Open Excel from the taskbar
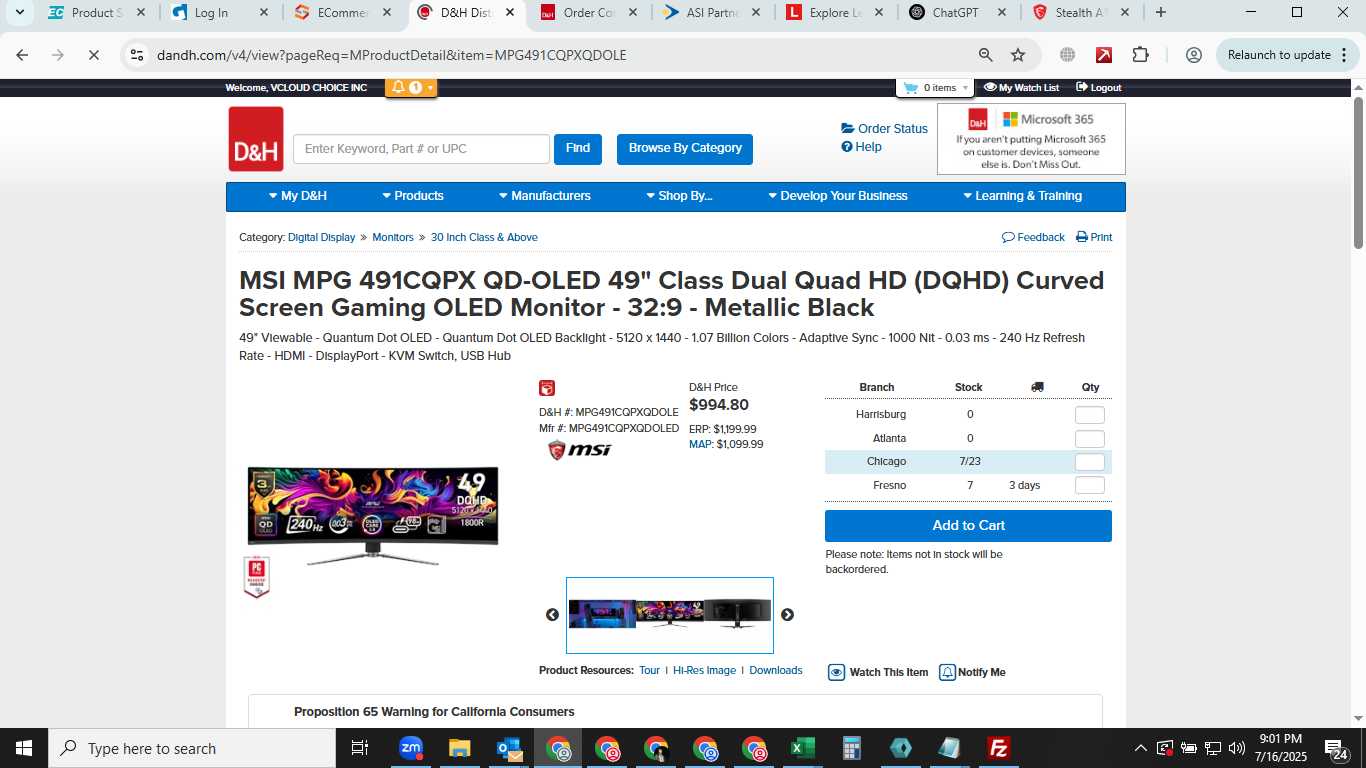The image size is (1366, 768). pos(802,748)
